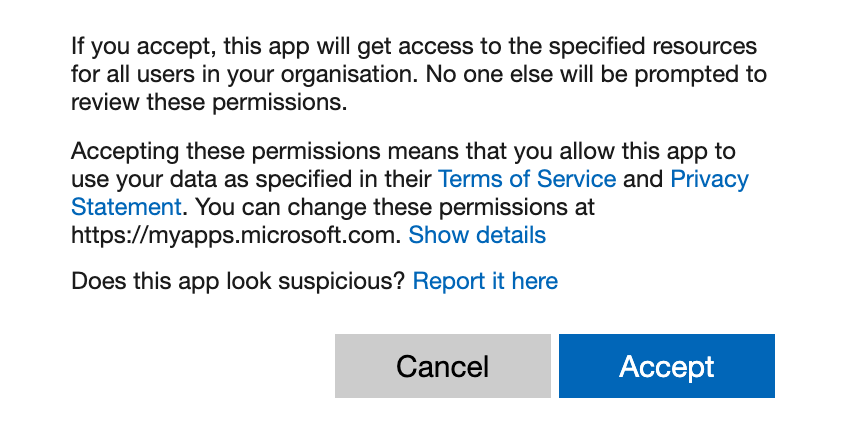The image size is (850, 442).
Task: Report suspicious app via Report it here
Action: coord(485,281)
